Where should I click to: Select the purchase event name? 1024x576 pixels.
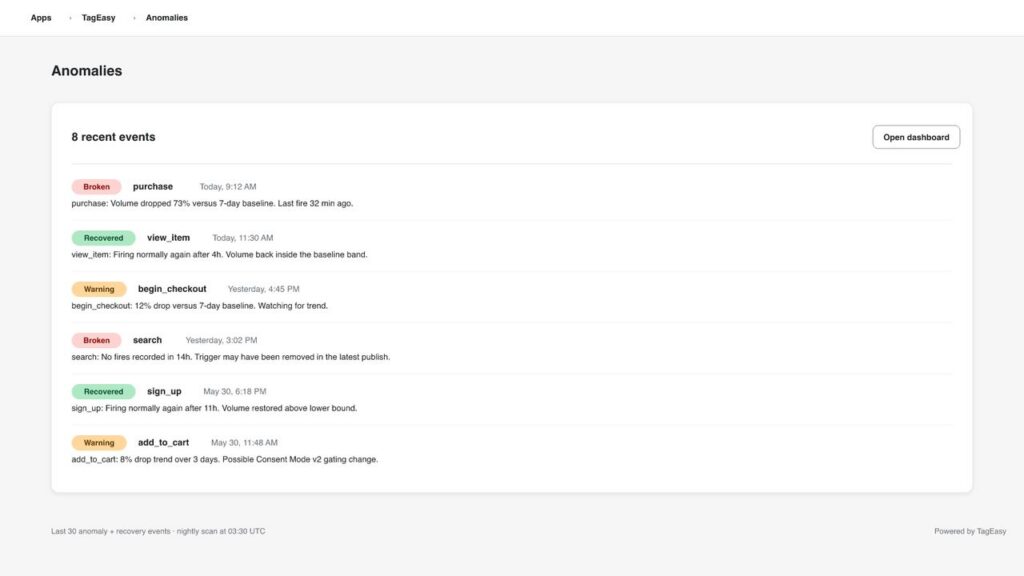(153, 187)
